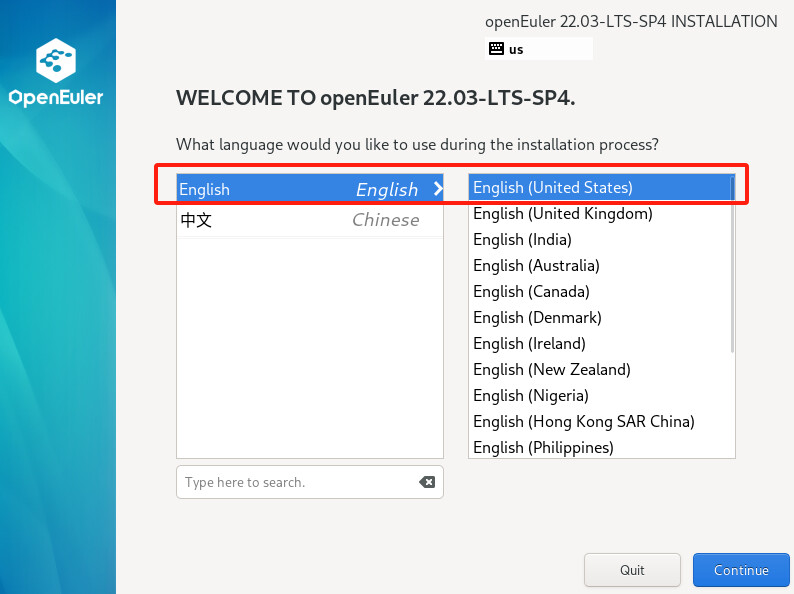
Task: Focus the 'Type here to search' field
Action: [x=310, y=482]
